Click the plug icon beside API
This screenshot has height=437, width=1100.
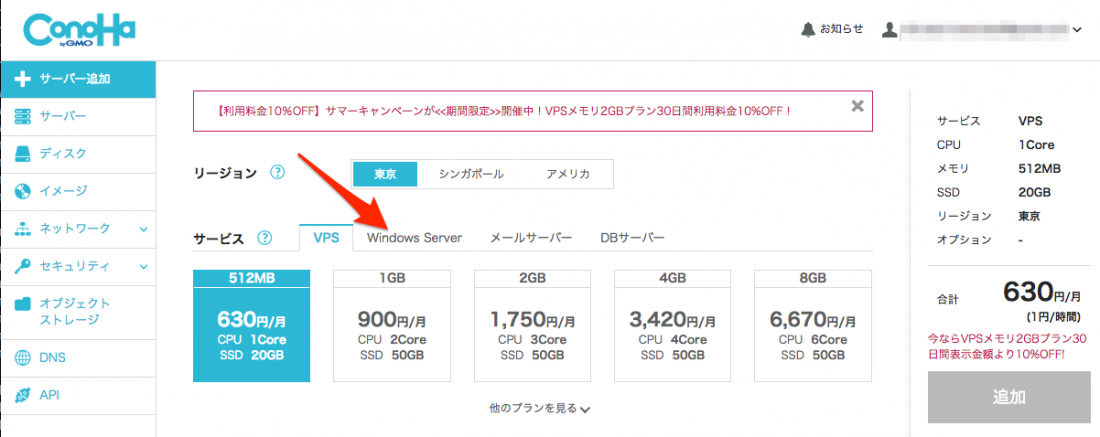(22, 395)
